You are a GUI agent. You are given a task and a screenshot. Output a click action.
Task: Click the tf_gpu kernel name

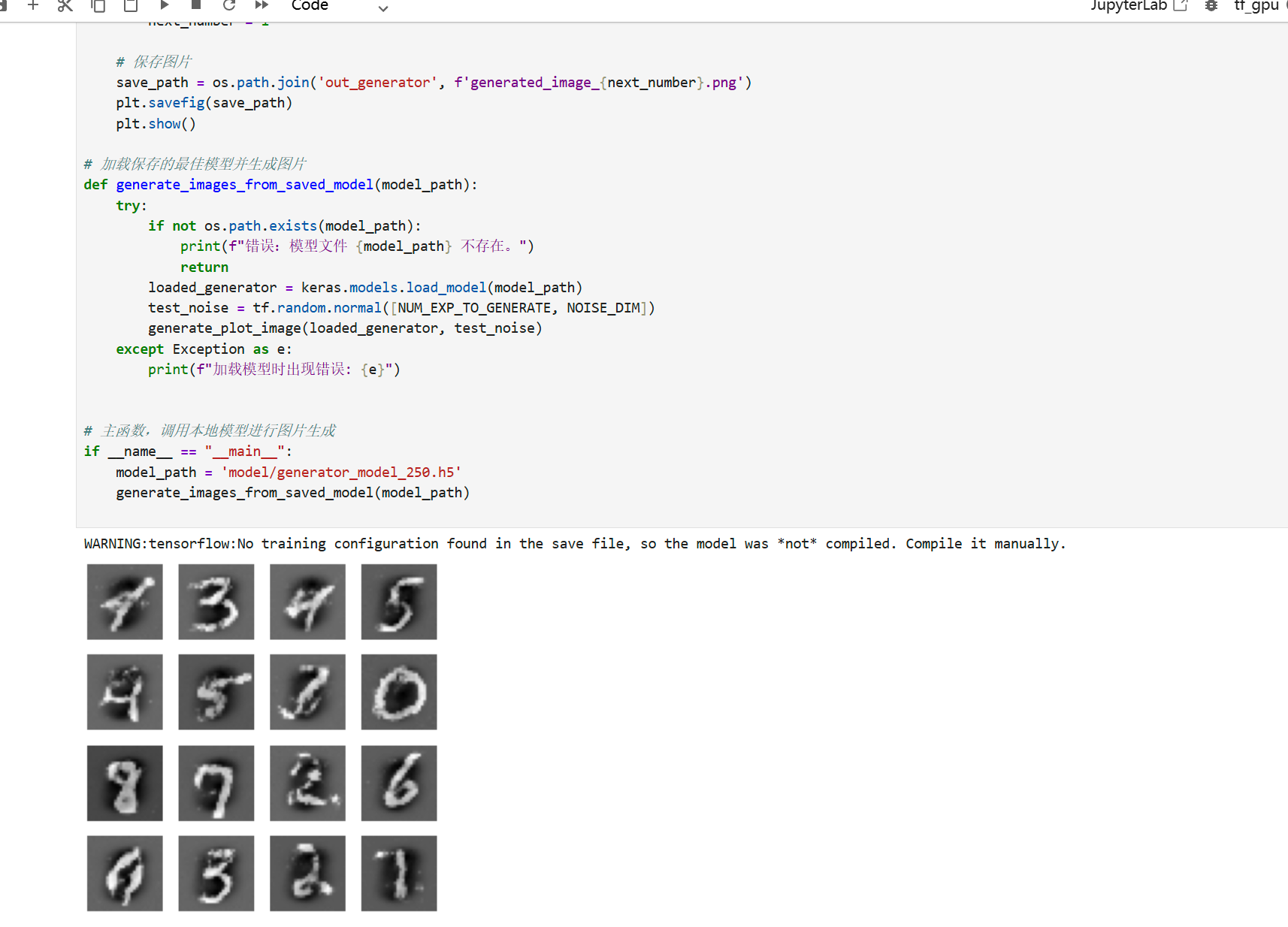pyautogui.click(x=1255, y=6)
